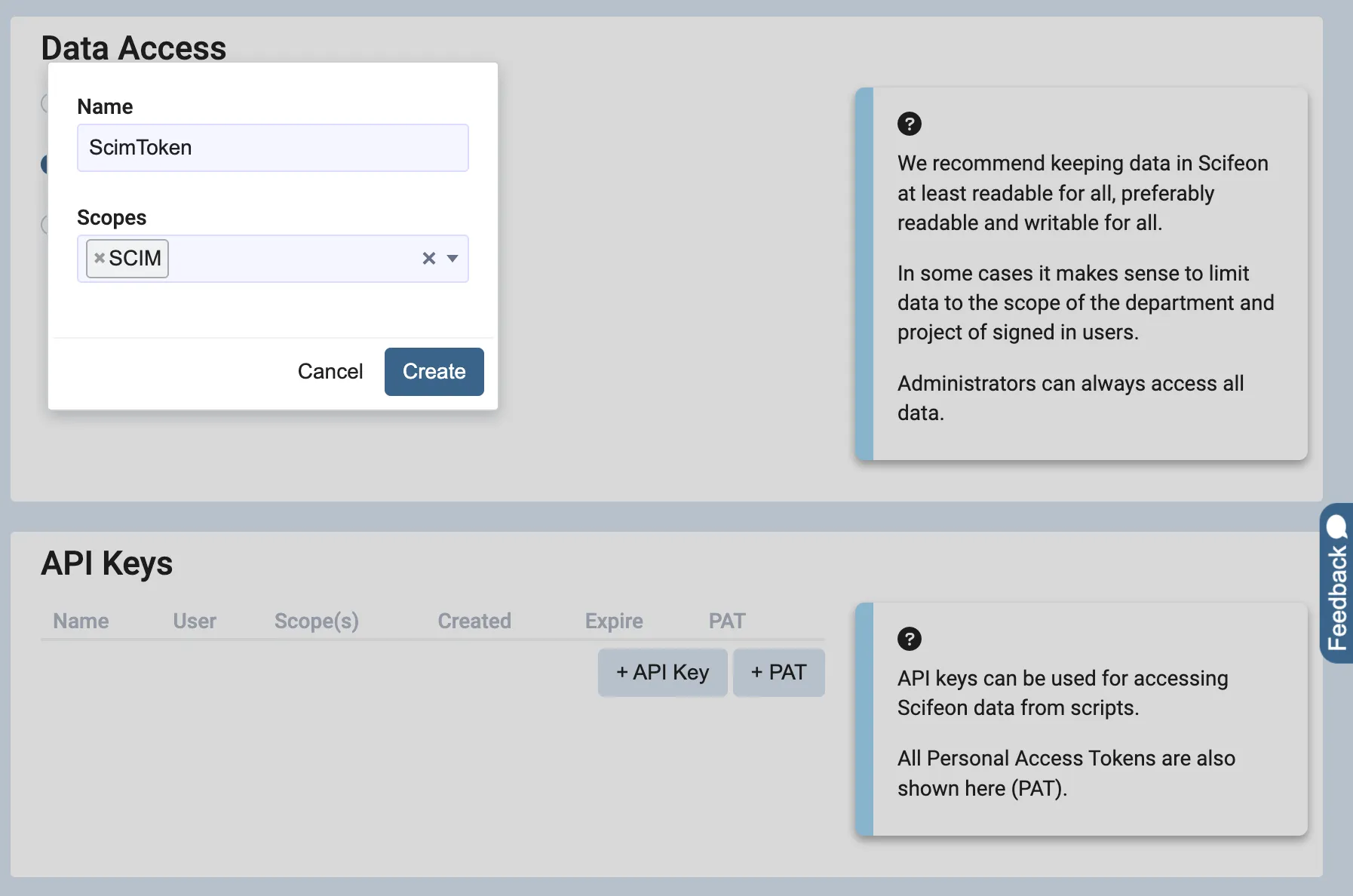
Task: Sort by the Created column header
Action: click(474, 621)
